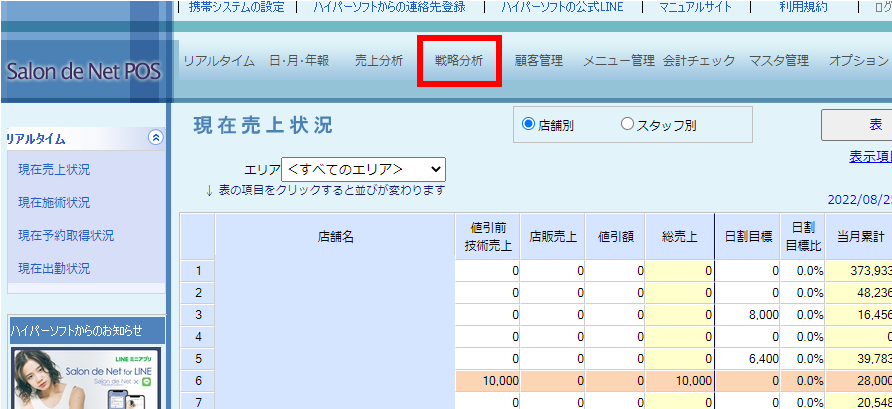
Task: Open the マニュアルサイト link
Action: (699, 7)
